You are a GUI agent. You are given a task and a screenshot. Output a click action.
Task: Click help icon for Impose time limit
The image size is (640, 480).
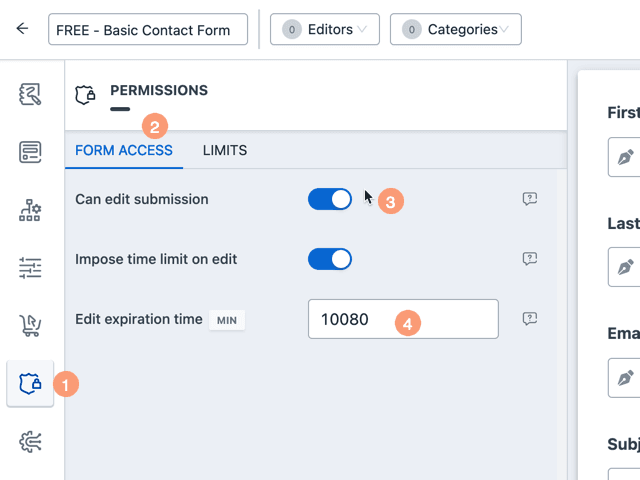pyautogui.click(x=530, y=259)
